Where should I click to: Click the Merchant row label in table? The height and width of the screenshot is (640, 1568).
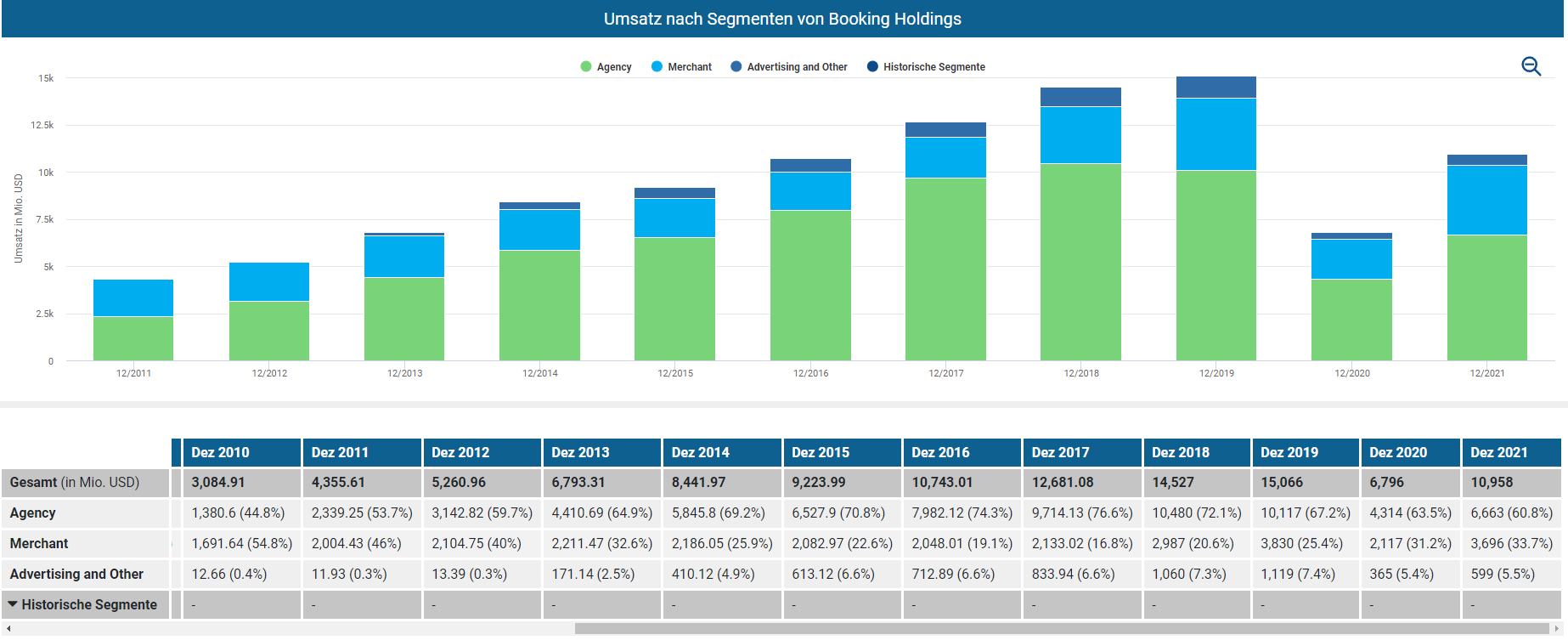tap(39, 543)
